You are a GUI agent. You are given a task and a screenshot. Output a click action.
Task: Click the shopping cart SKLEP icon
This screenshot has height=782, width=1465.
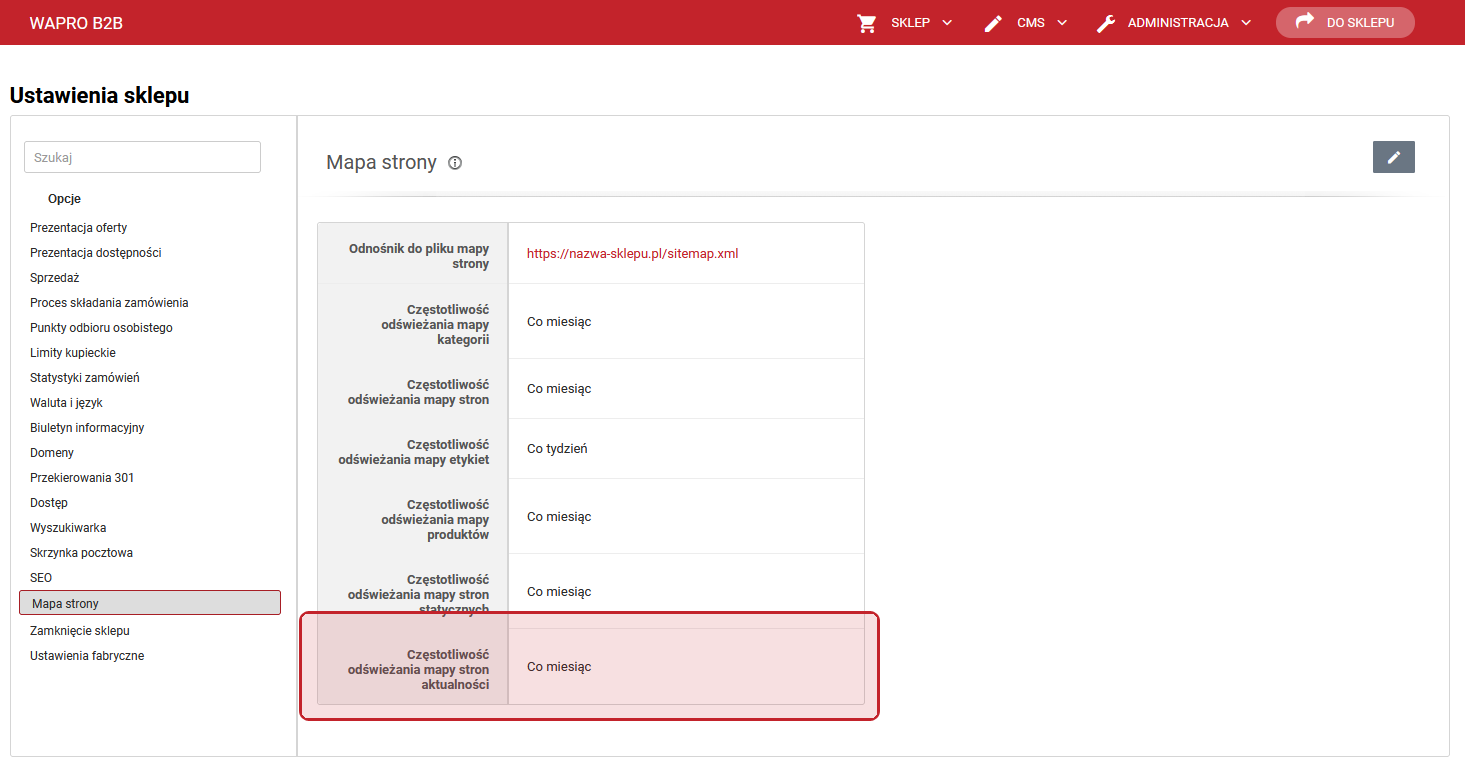[867, 23]
